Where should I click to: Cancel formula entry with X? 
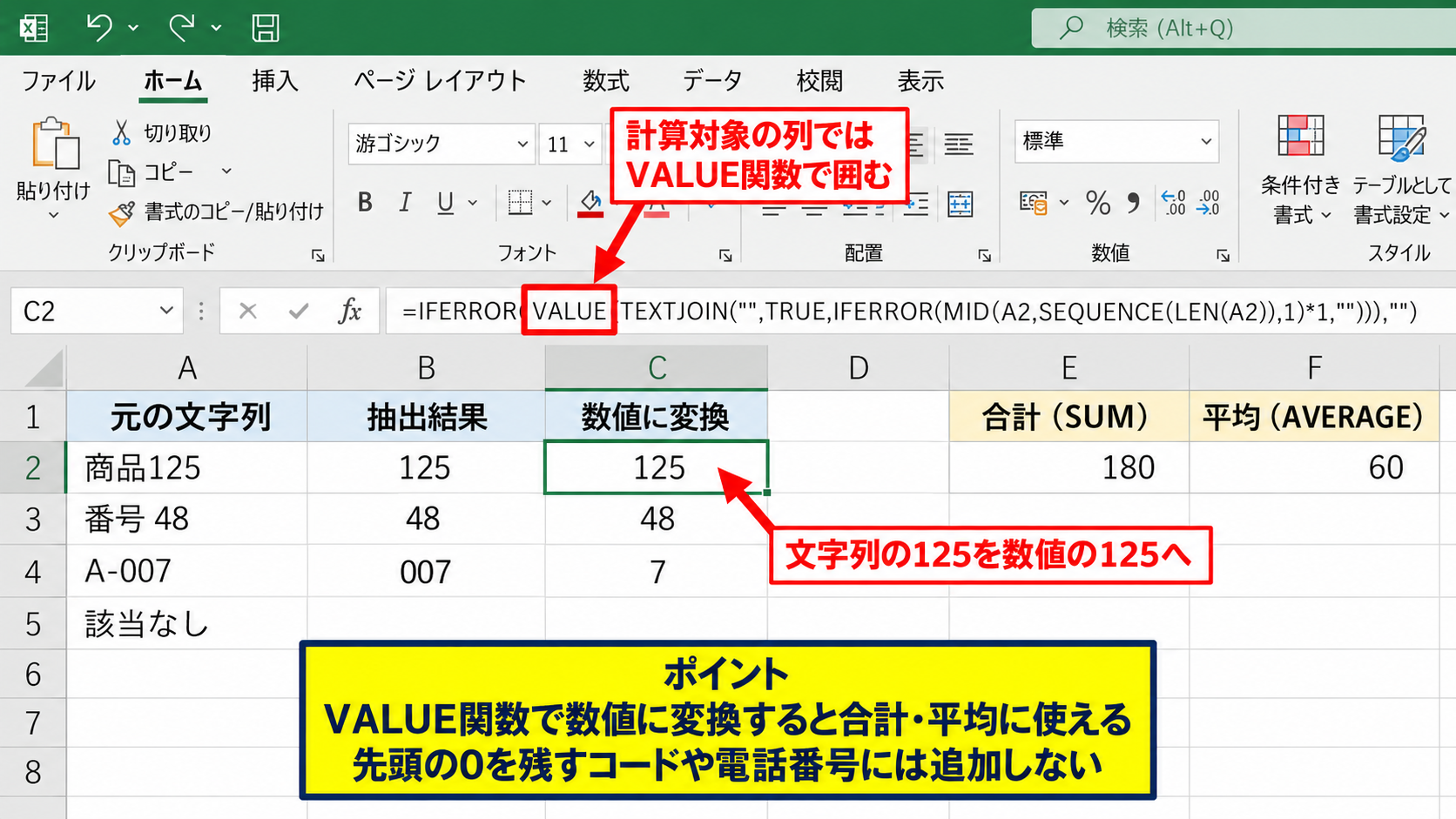[x=247, y=311]
